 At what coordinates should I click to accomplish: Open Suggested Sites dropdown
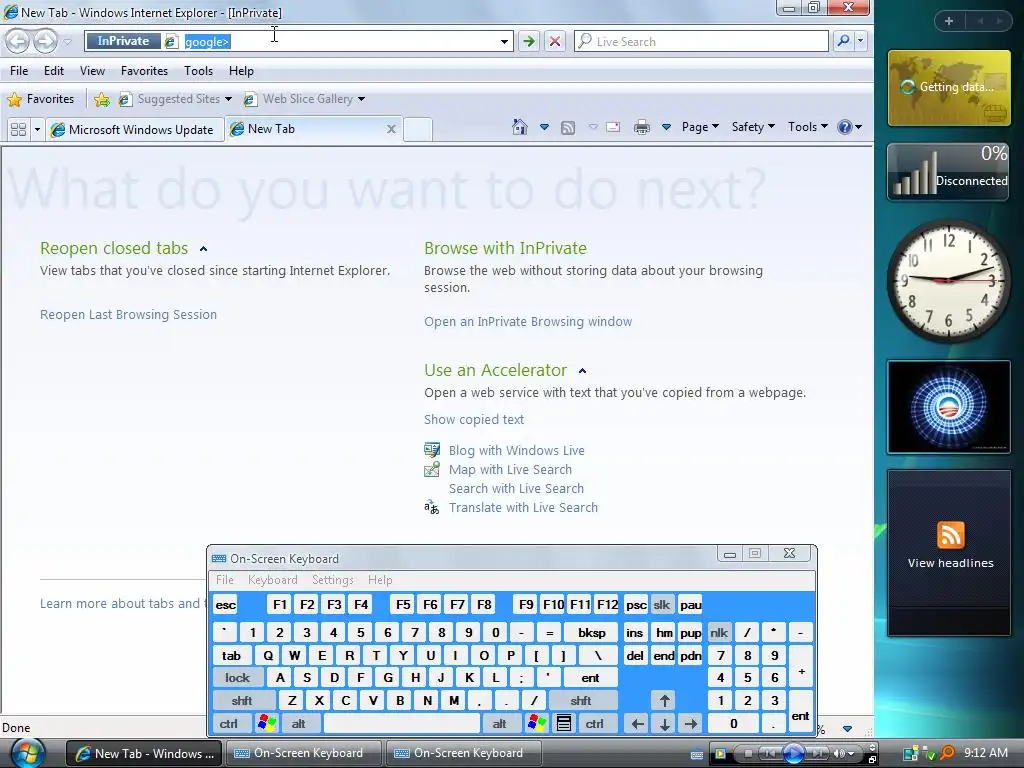coord(228,99)
